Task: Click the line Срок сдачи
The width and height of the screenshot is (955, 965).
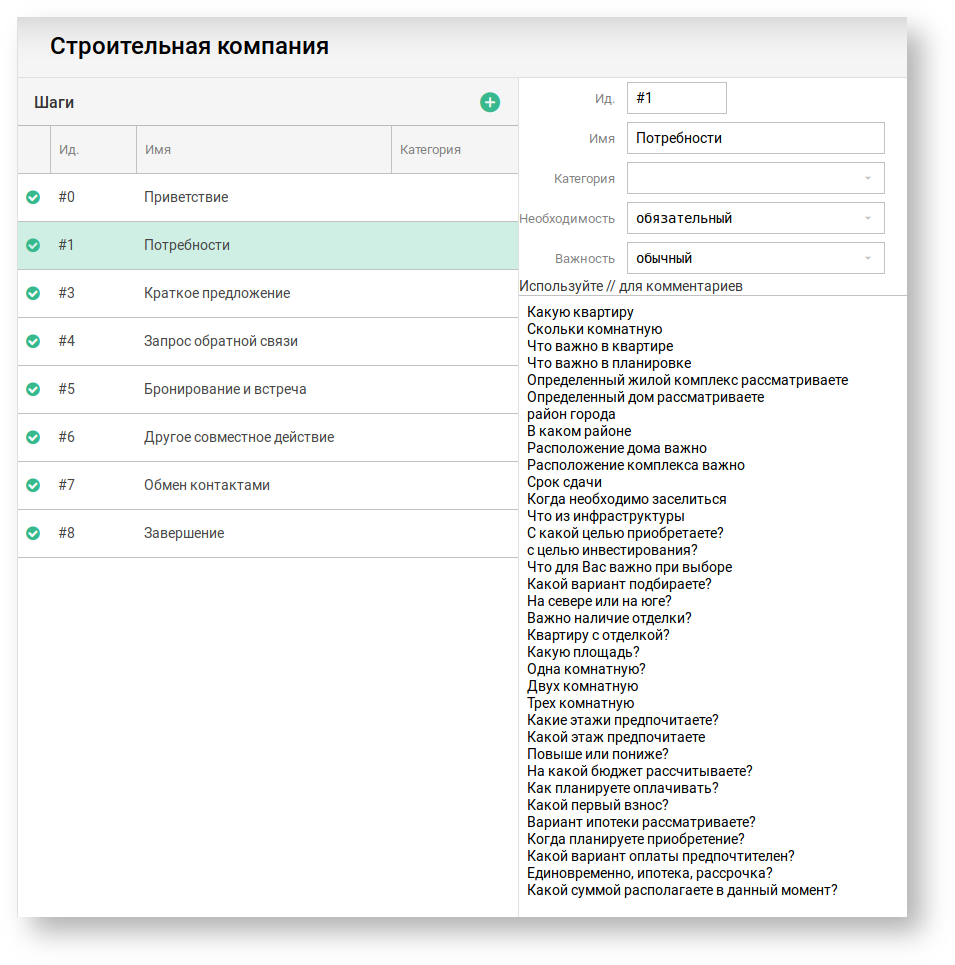Action: pos(564,482)
